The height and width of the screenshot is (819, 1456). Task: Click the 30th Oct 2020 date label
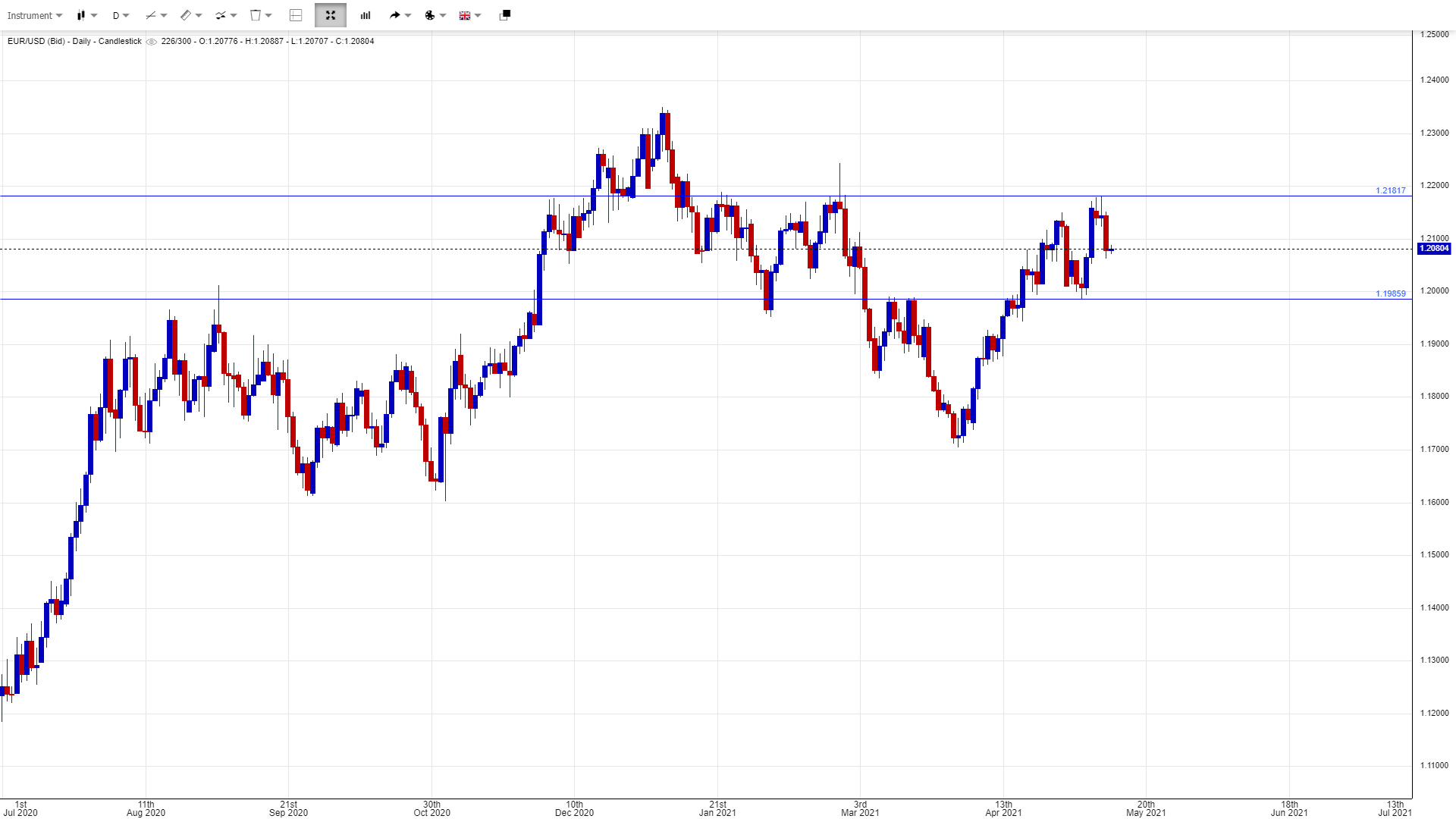(431, 808)
